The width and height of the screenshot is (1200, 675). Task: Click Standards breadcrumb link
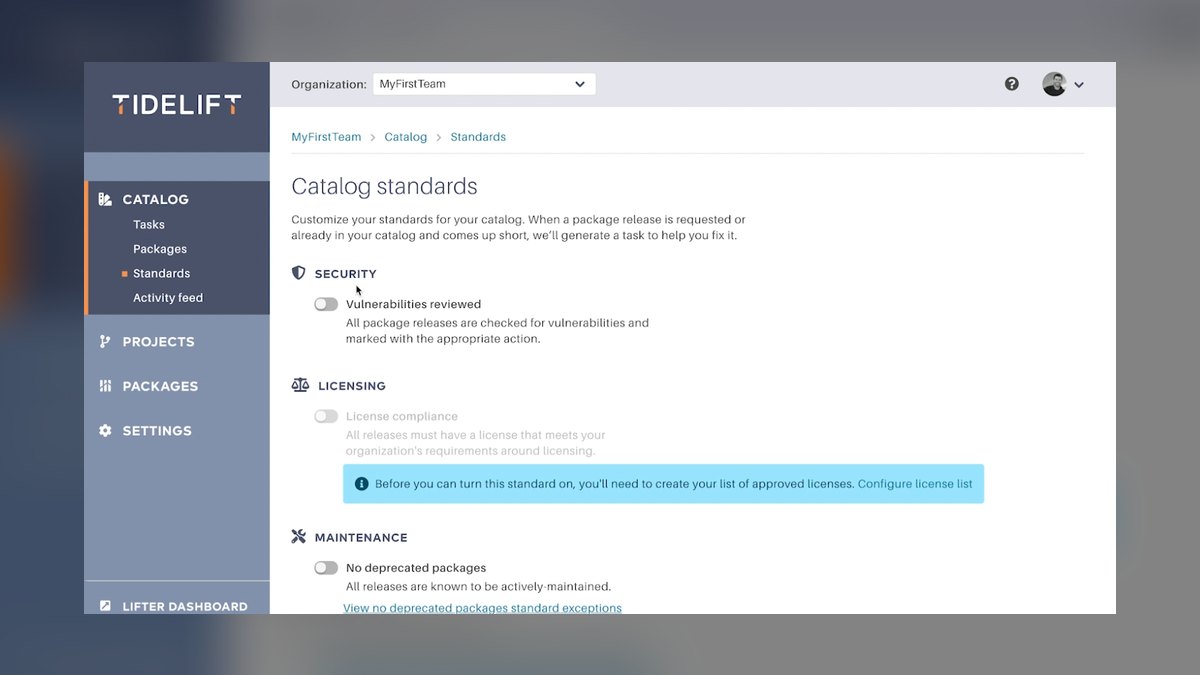478,137
